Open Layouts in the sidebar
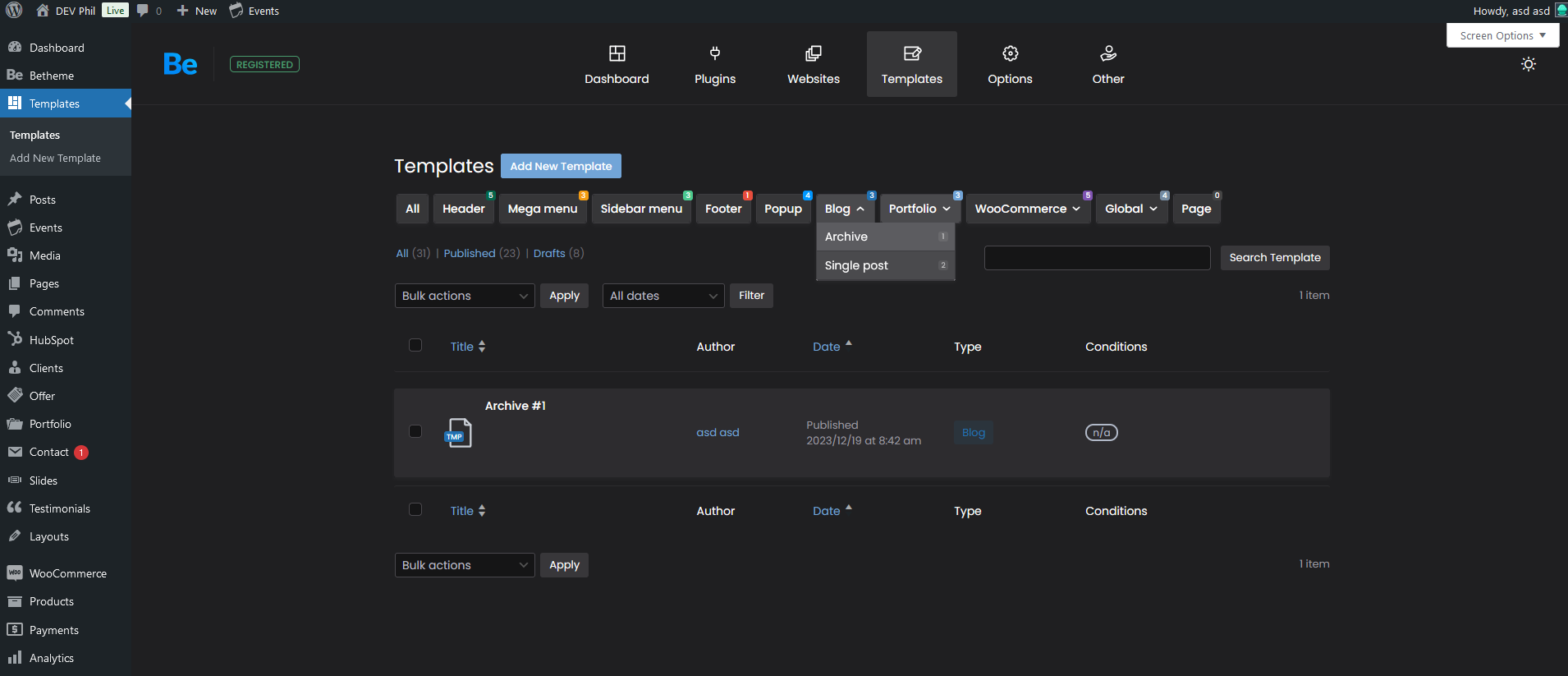 pyautogui.click(x=66, y=536)
